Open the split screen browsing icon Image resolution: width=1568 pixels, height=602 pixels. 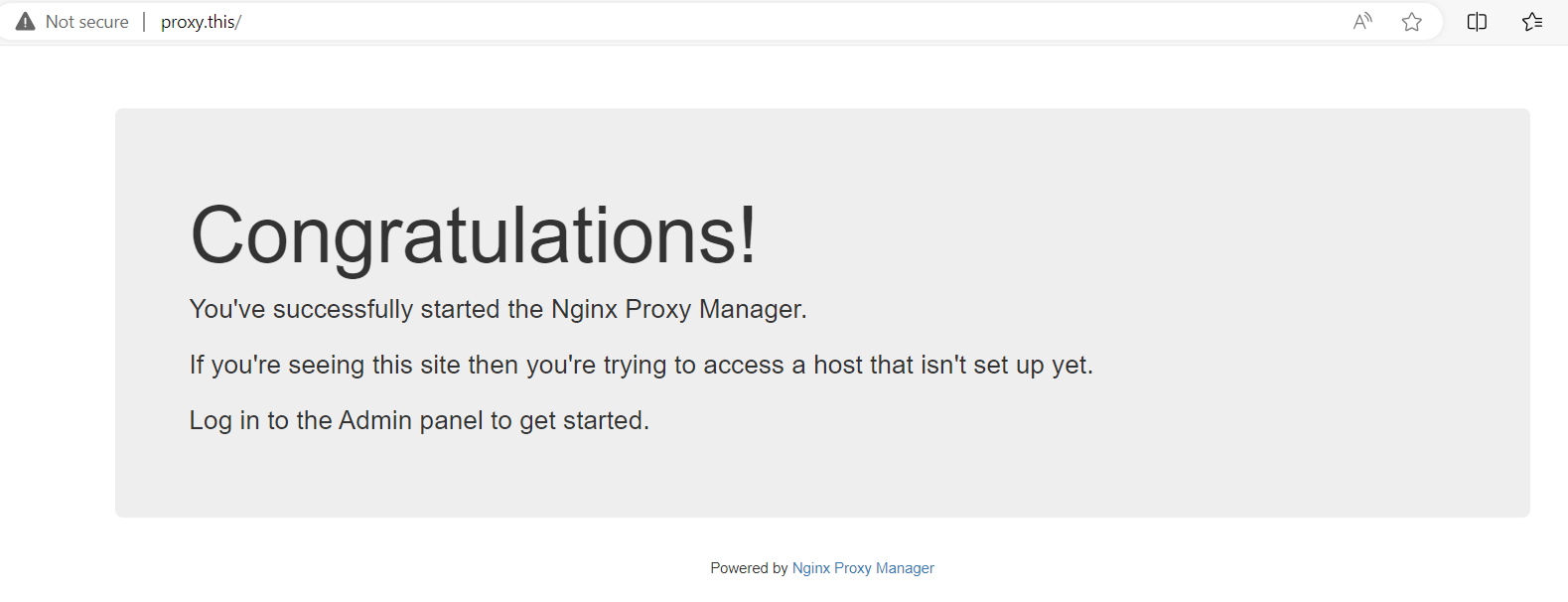1477,21
